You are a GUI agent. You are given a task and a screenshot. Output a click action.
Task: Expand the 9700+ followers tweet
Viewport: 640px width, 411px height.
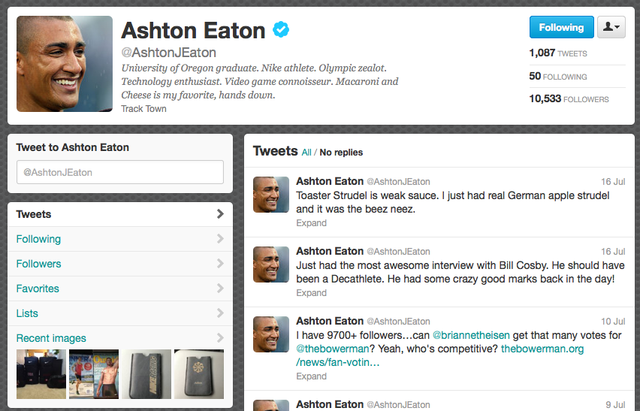click(311, 376)
